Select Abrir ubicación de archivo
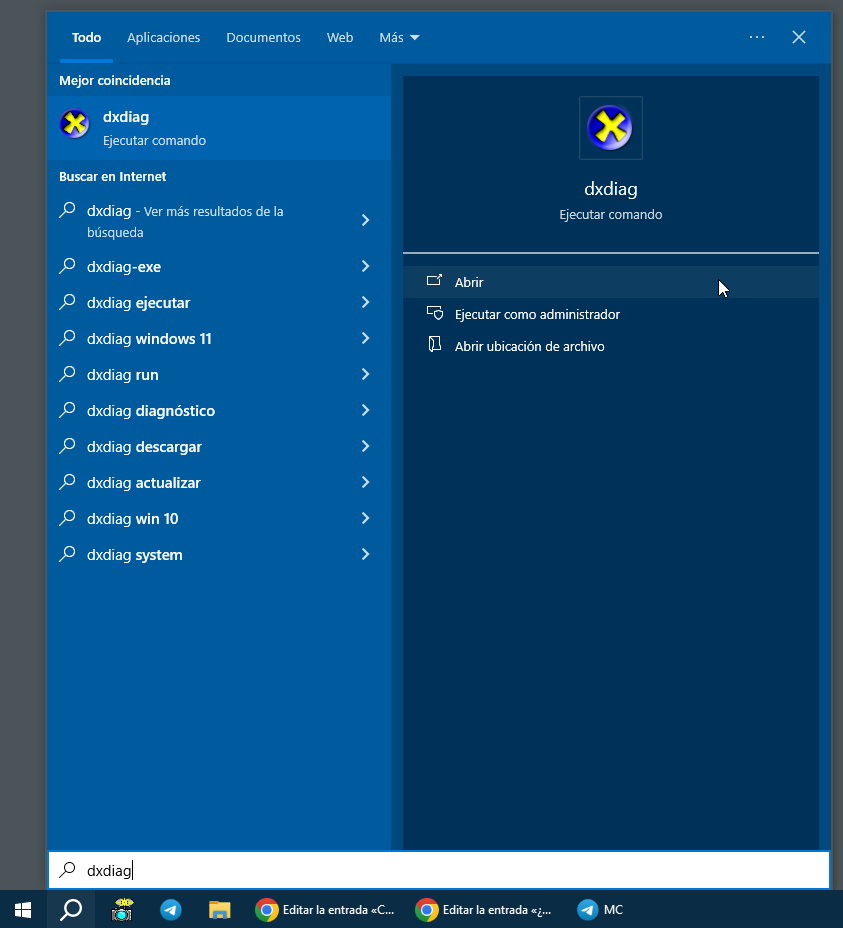The height and width of the screenshot is (928, 843). (x=529, y=346)
